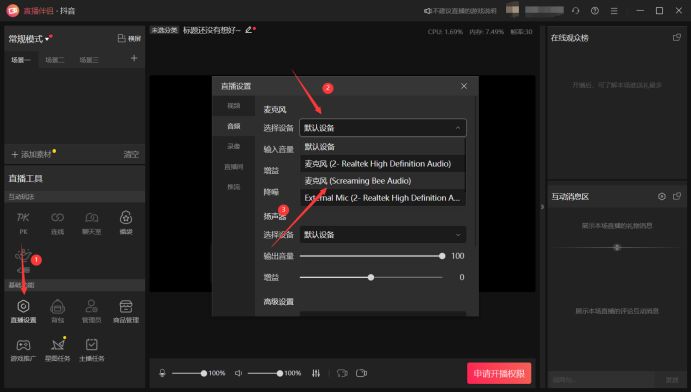Select 麦克风 (Screaming Bee Audio) option
This screenshot has width=691, height=392.
[383, 181]
